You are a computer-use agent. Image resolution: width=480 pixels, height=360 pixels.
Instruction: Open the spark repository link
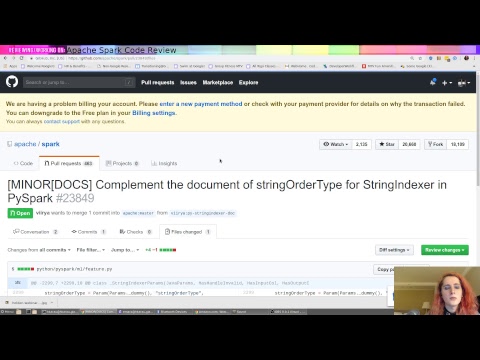click(x=50, y=144)
